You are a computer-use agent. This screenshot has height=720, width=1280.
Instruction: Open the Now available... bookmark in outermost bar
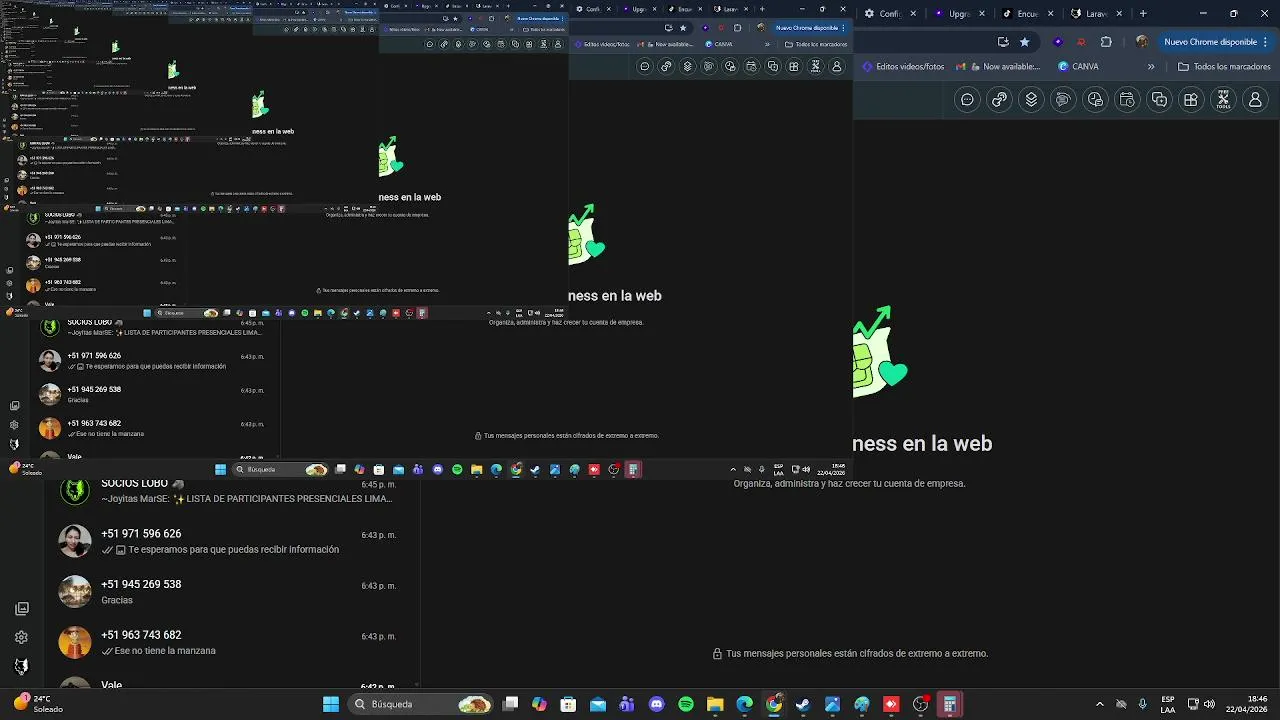coord(998,67)
